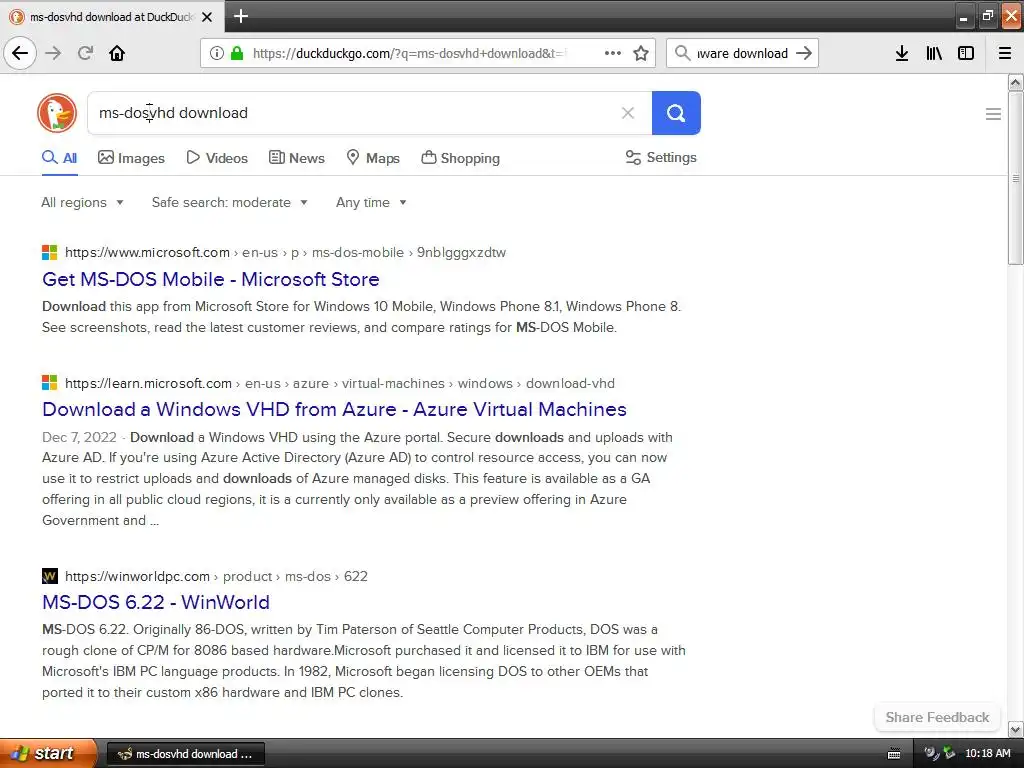The width and height of the screenshot is (1024, 768).
Task: Expand the All regions dropdown
Action: coord(82,202)
